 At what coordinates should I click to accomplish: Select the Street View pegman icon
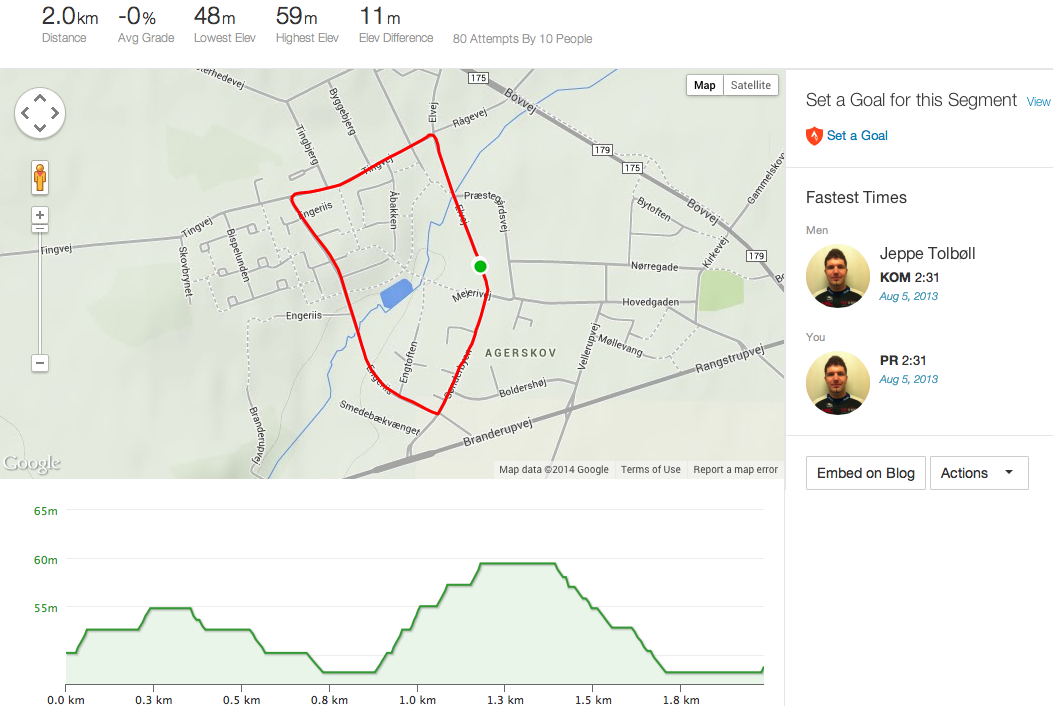pyautogui.click(x=40, y=177)
